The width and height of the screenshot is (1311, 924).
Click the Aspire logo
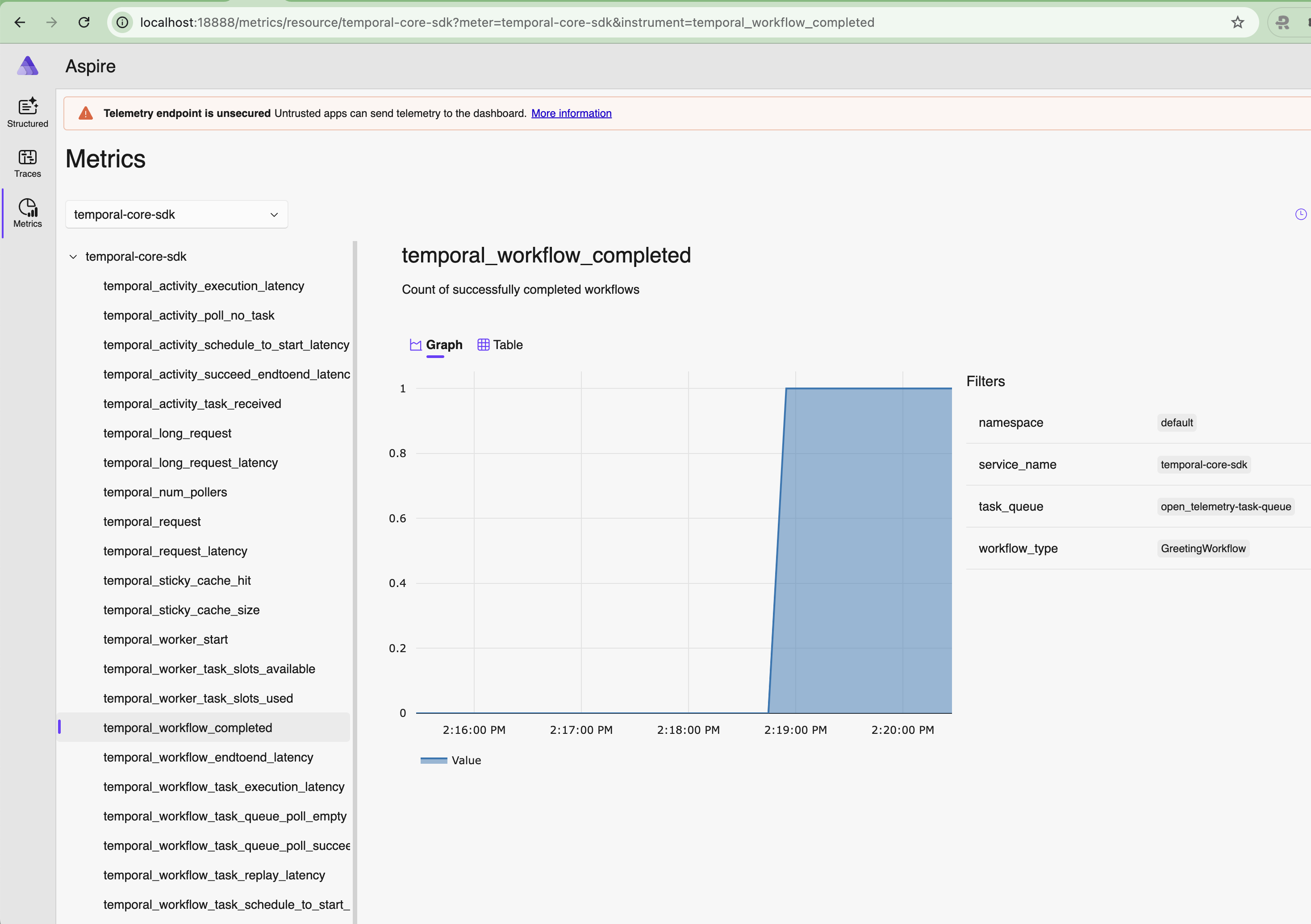[x=27, y=66]
